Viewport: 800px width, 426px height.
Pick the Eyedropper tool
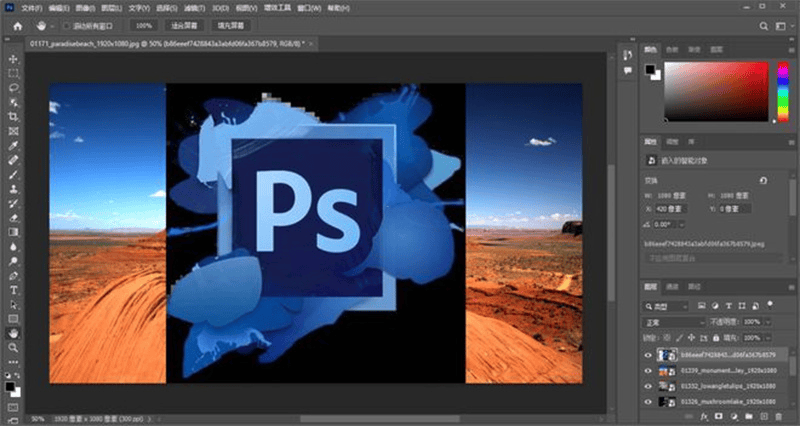13,146
